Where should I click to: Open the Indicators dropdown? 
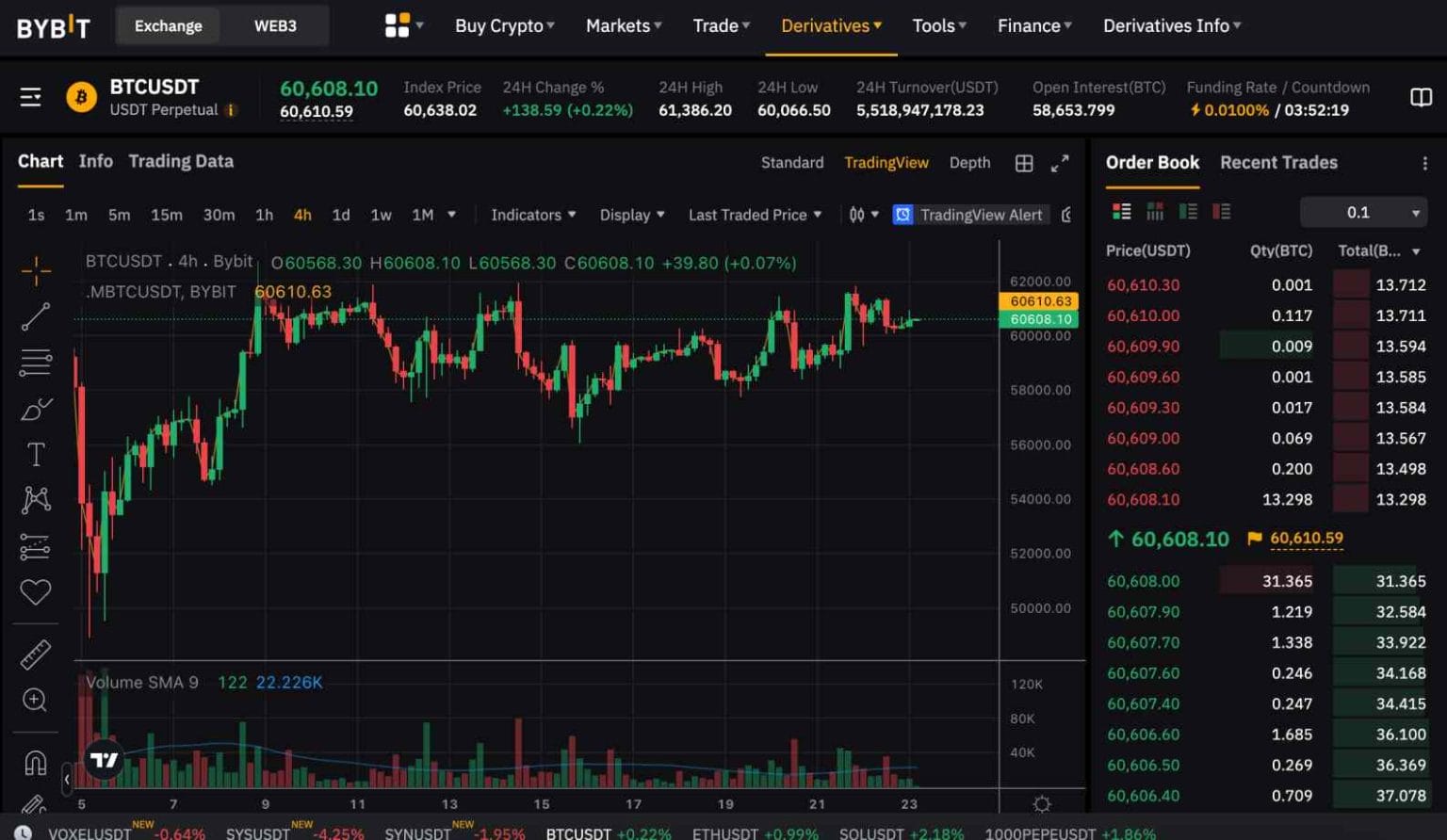(x=532, y=215)
